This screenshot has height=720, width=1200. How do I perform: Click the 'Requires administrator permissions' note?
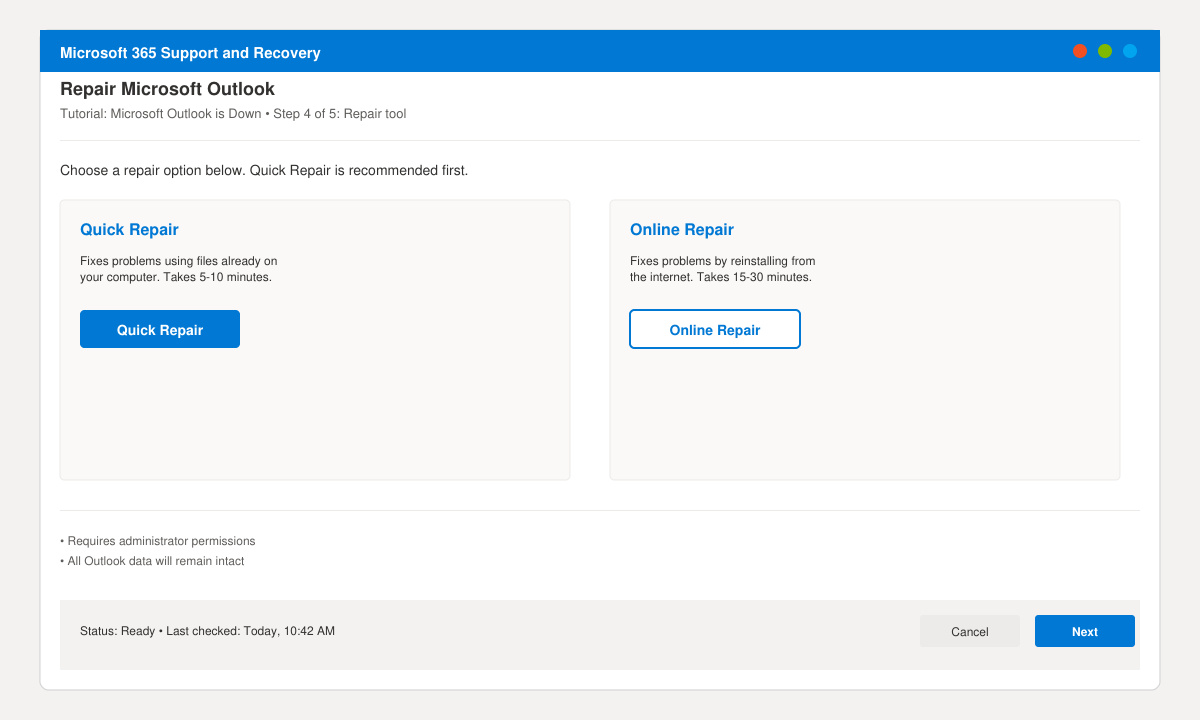[x=158, y=541]
